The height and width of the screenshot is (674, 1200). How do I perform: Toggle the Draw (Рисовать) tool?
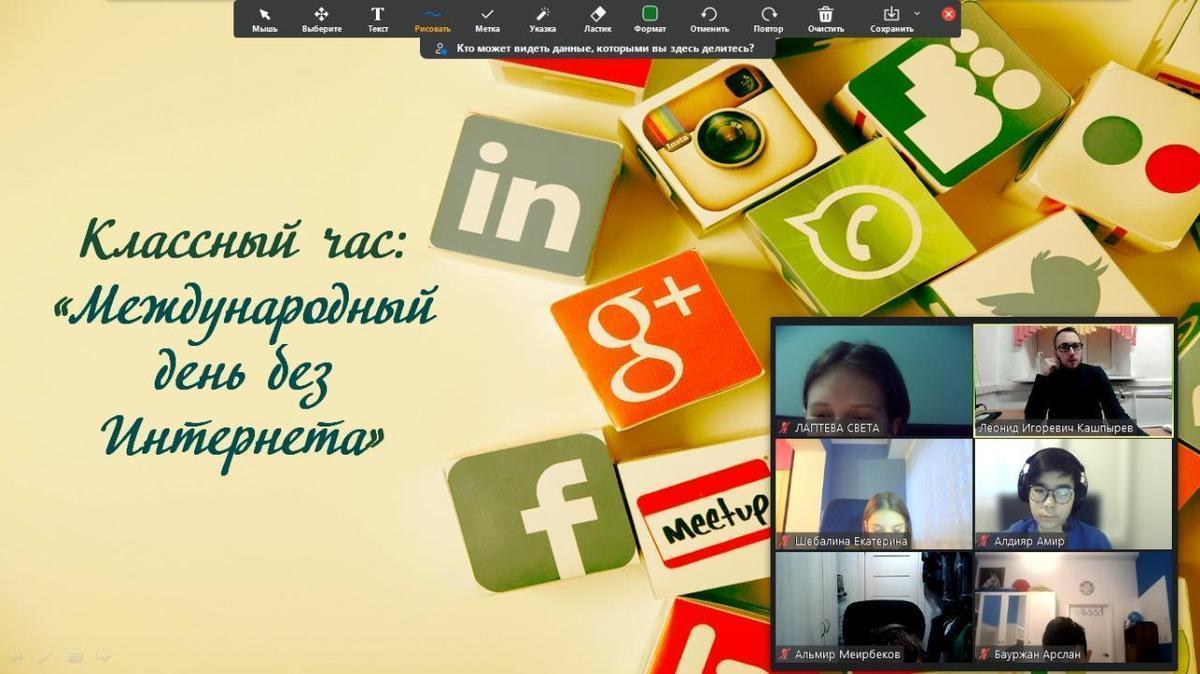[x=432, y=18]
